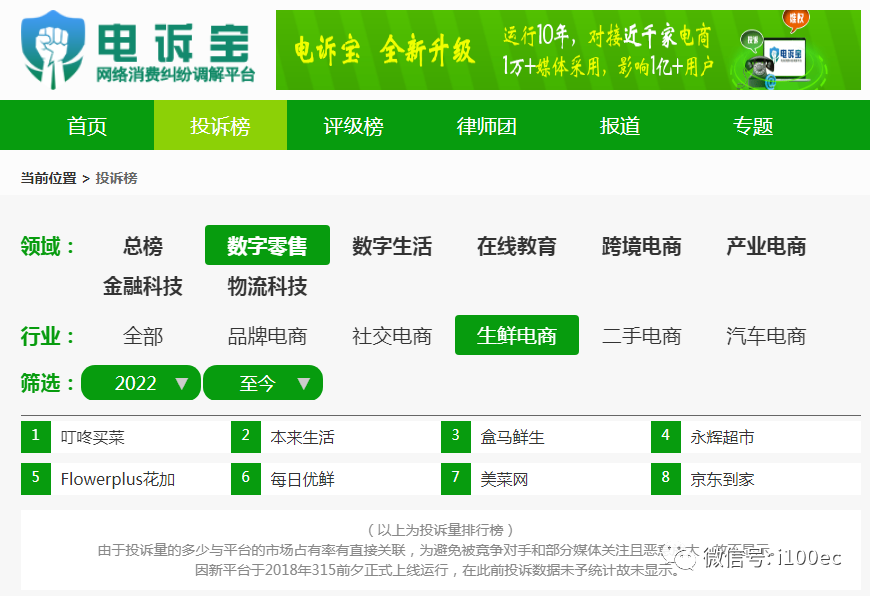870x596 pixels.
Task: Click the green rank 6 number badge
Action: 246,479
